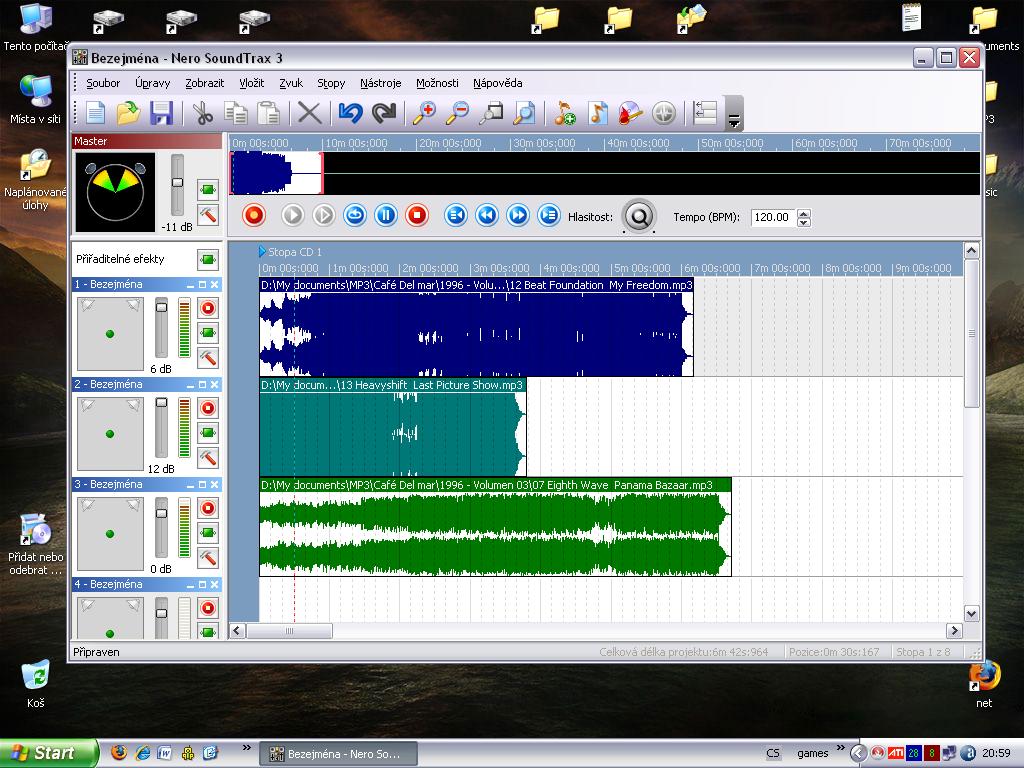Pause playback with the blue pause button
Image resolution: width=1024 pixels, height=768 pixels.
386,215
